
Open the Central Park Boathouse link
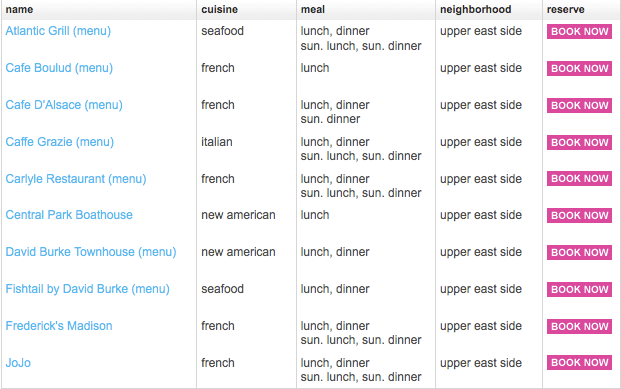point(69,215)
